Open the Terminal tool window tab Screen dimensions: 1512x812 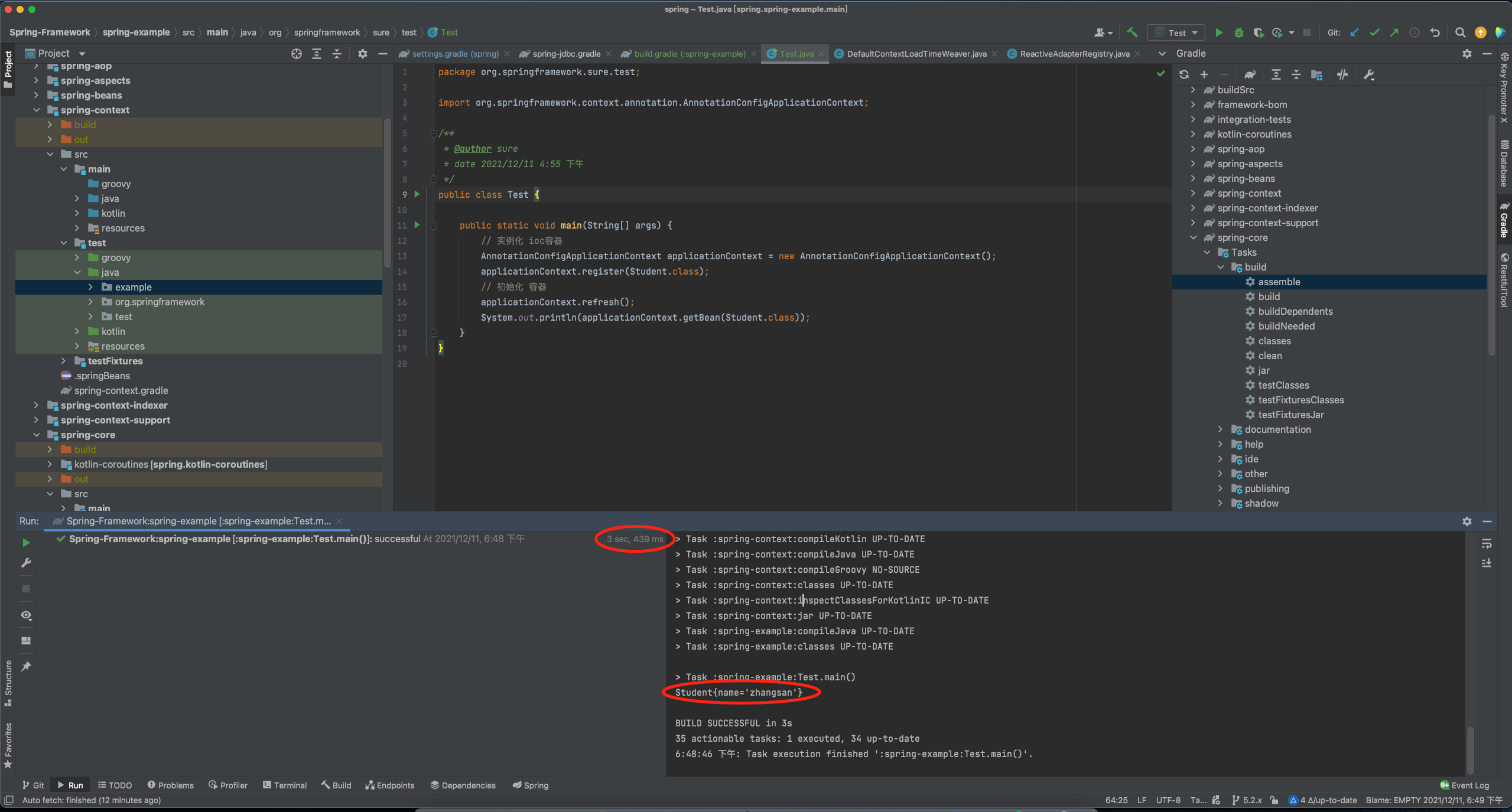point(285,785)
